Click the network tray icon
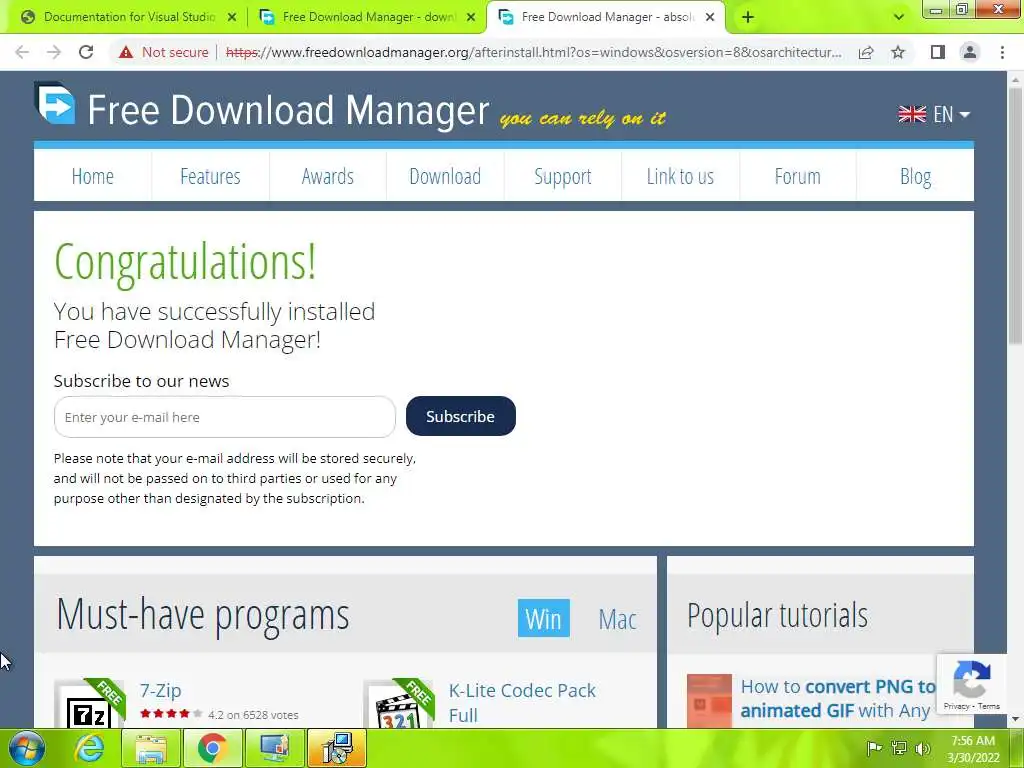The image size is (1024, 768). tap(899, 748)
